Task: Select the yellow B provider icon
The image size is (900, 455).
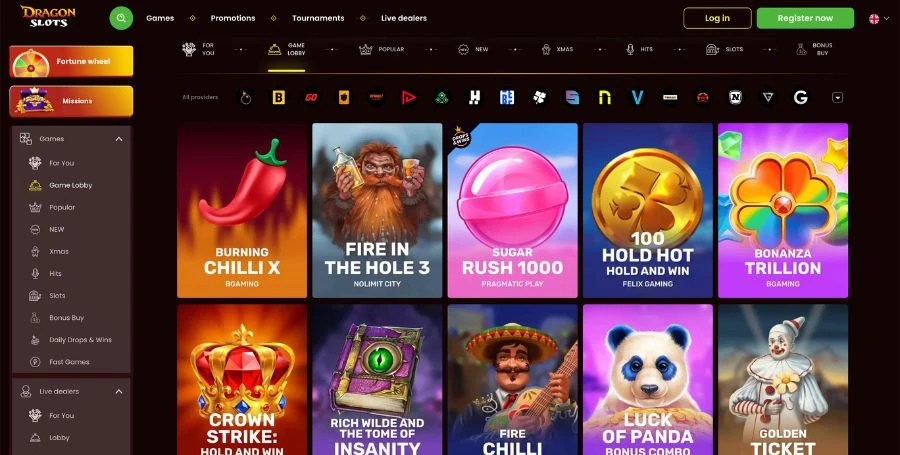Action: tap(278, 98)
